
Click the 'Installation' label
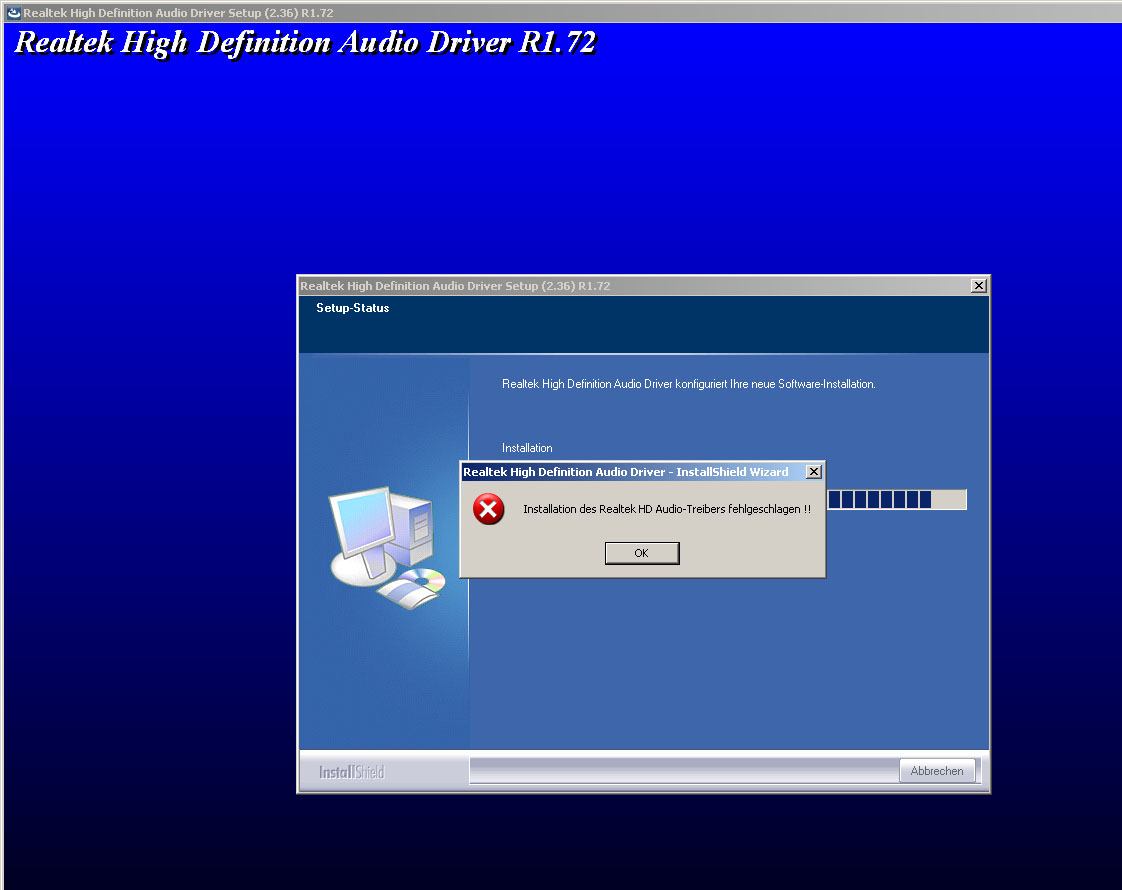(x=527, y=448)
